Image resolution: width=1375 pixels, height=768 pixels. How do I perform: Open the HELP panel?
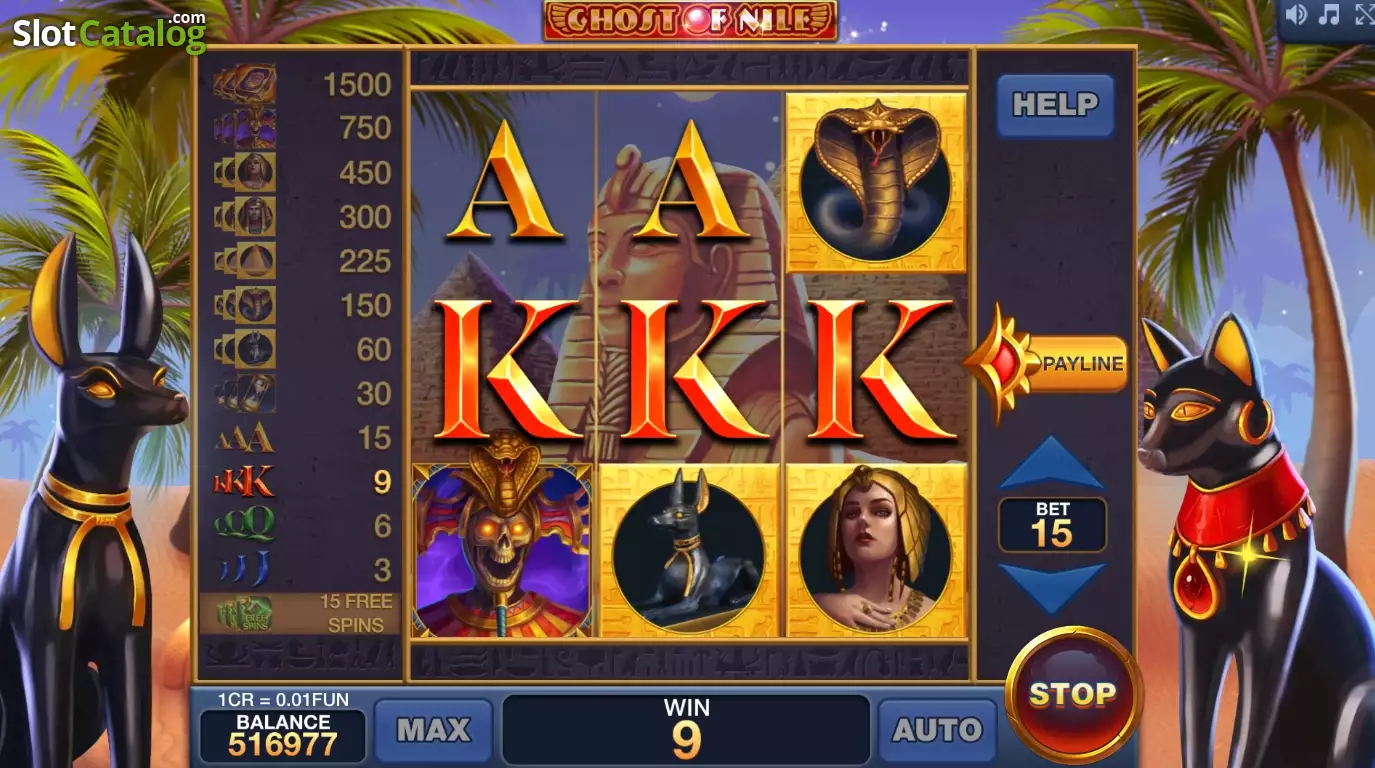pos(1055,104)
